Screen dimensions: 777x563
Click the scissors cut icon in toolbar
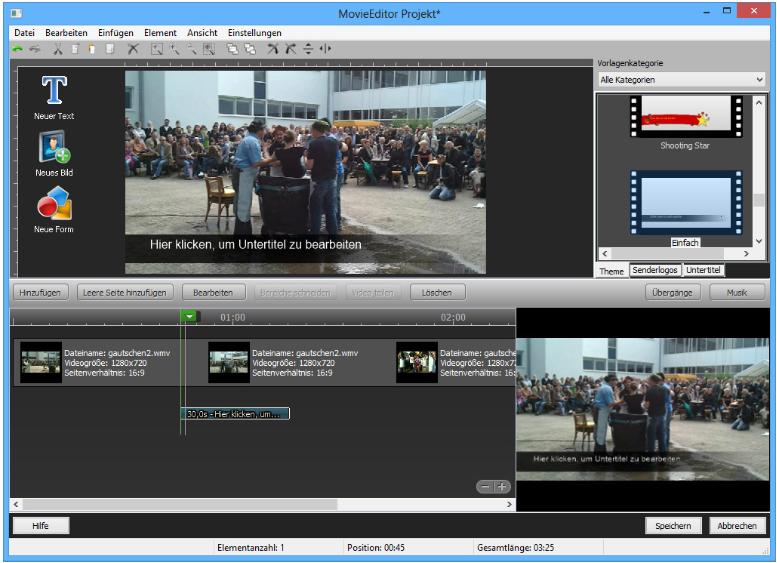[58, 48]
